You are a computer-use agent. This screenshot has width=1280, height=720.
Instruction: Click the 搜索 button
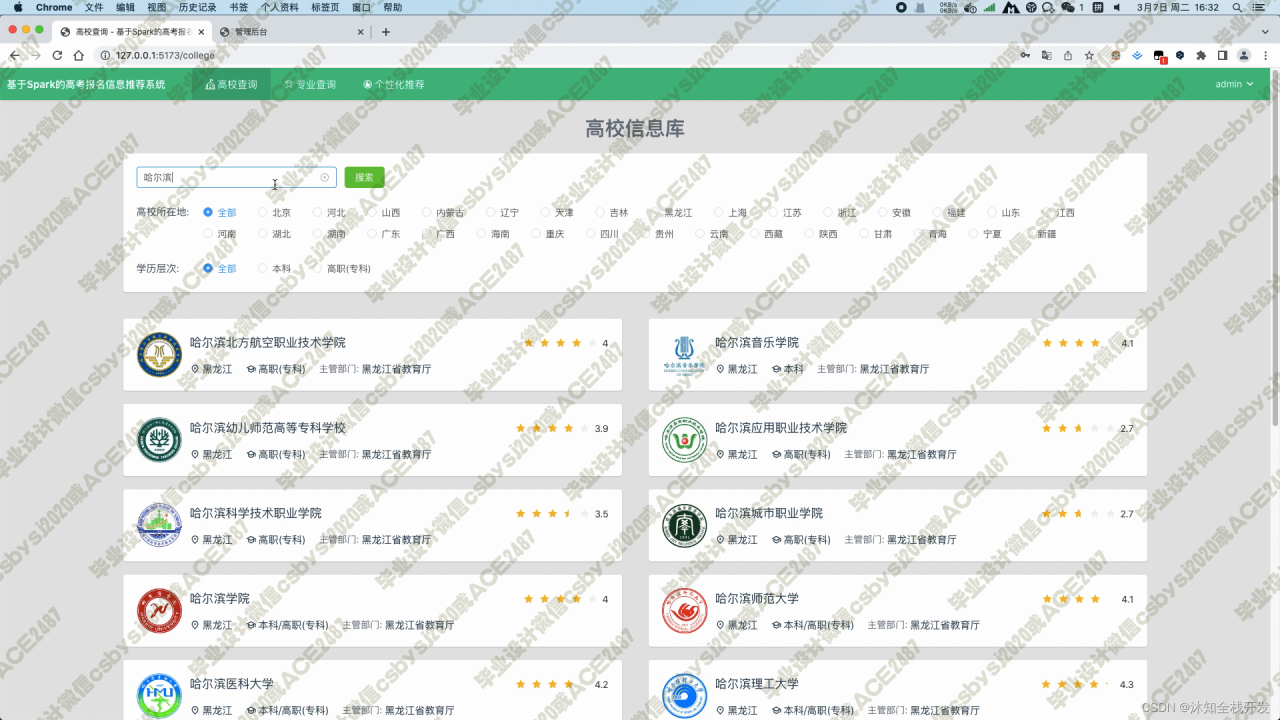click(364, 177)
